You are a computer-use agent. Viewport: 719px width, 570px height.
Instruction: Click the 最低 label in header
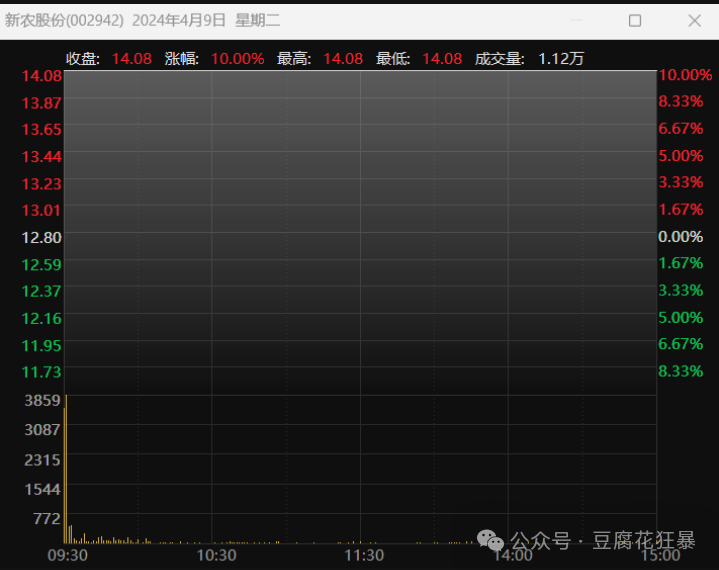[x=393, y=59]
